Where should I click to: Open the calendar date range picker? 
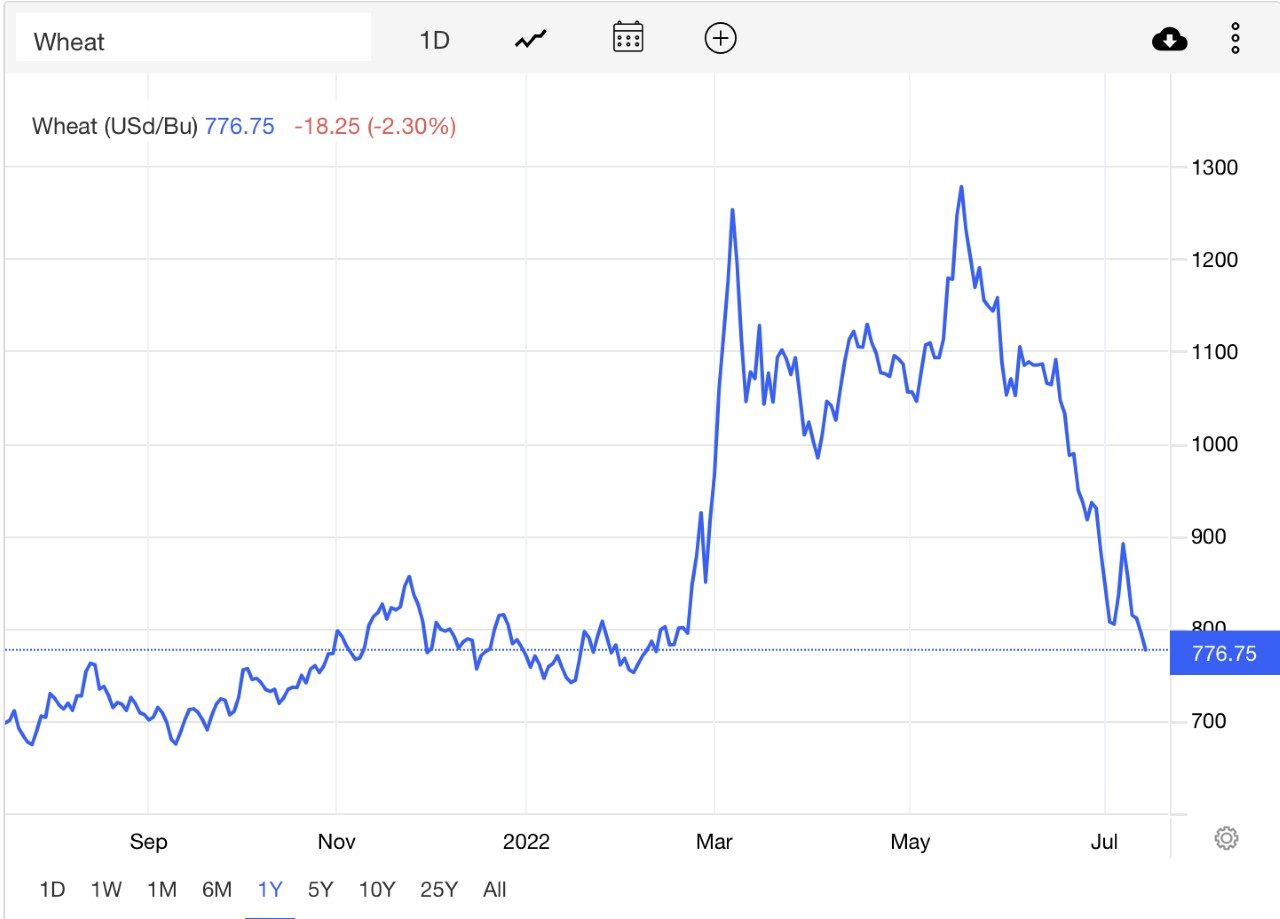click(627, 38)
